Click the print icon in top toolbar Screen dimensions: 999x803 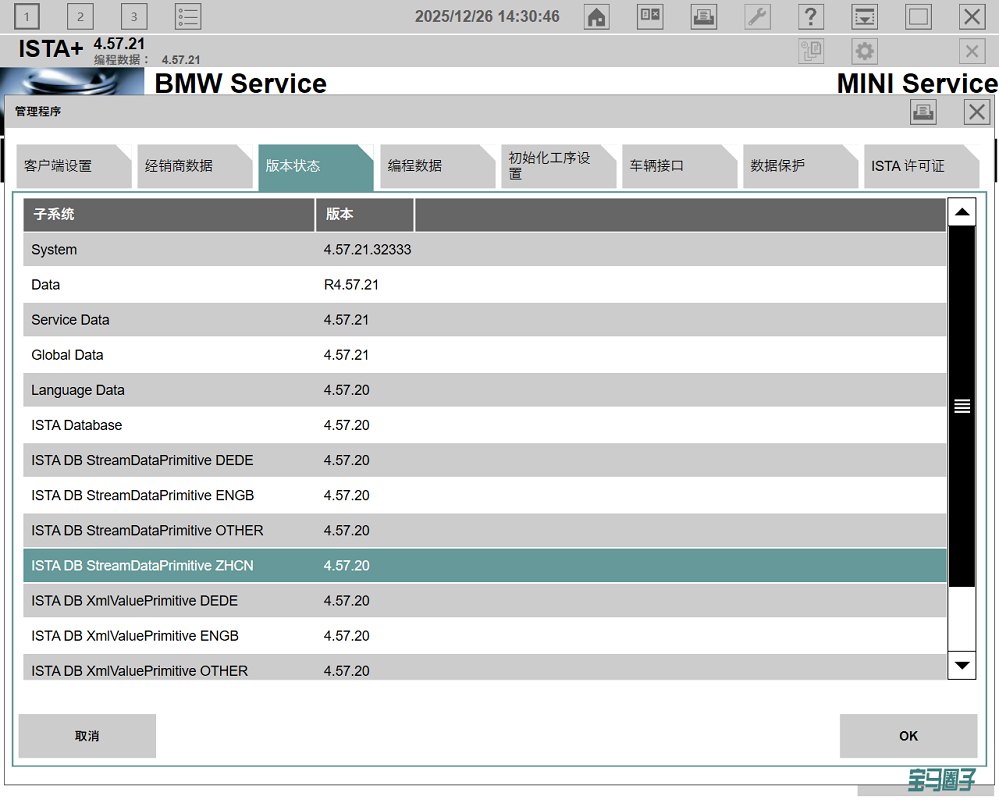tap(704, 17)
